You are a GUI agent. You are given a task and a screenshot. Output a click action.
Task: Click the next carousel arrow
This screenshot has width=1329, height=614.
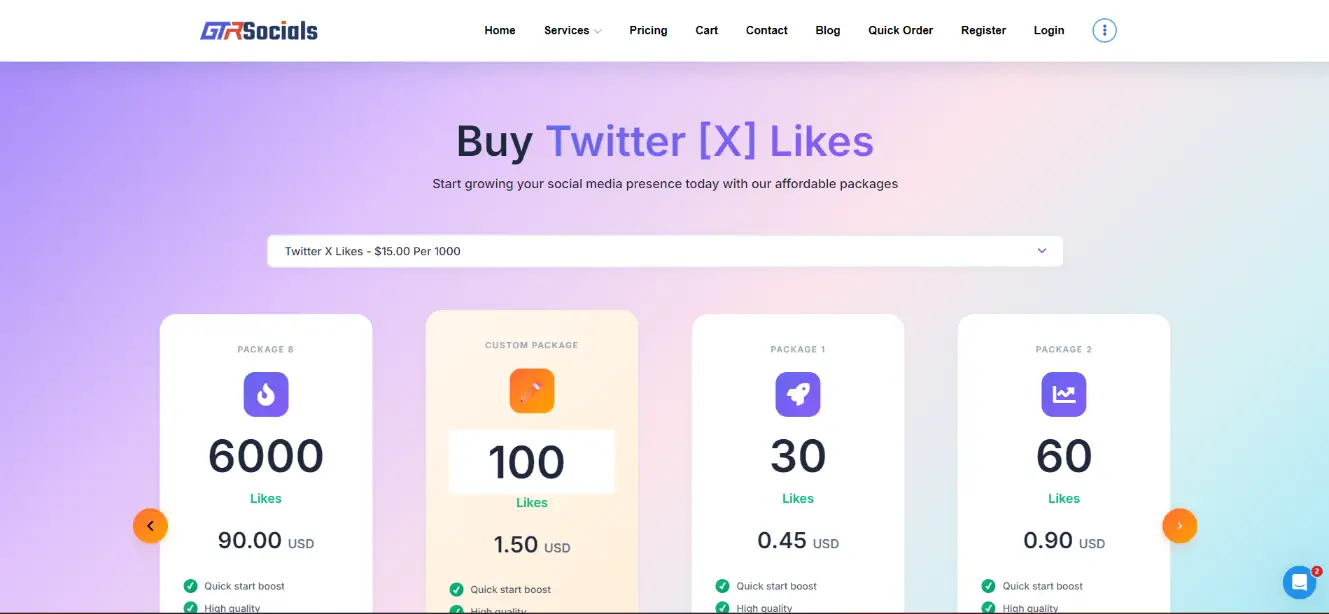[1180, 525]
